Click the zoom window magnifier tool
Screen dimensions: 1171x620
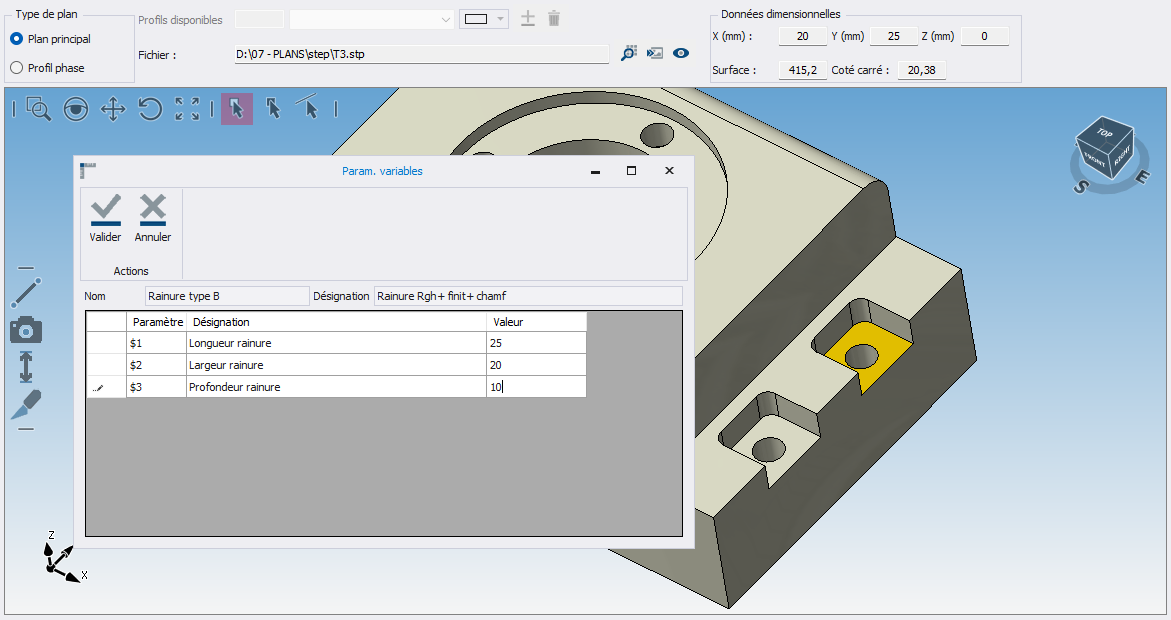[39, 109]
